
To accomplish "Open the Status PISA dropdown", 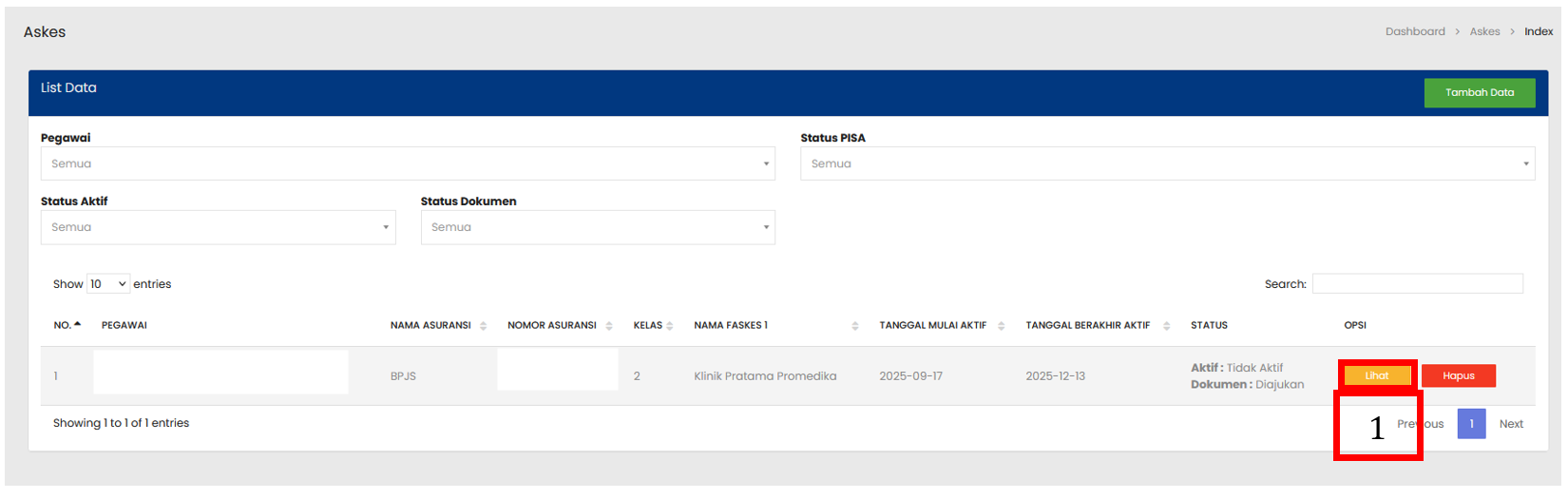I will pyautogui.click(x=1166, y=163).
